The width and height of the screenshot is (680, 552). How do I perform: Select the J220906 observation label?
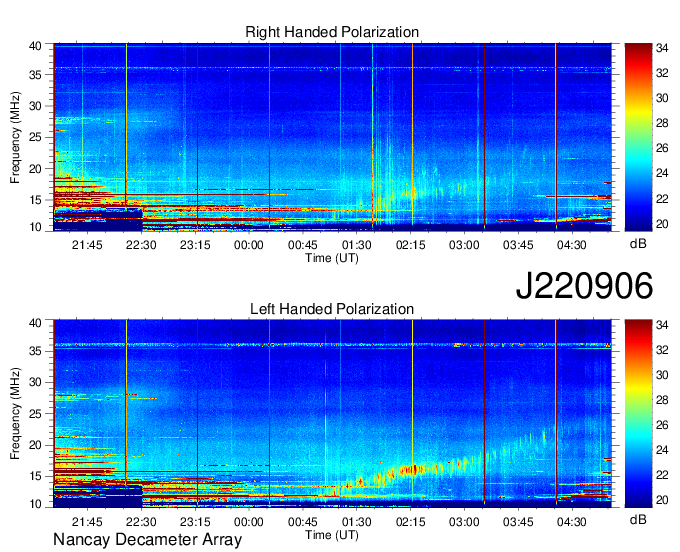(584, 286)
